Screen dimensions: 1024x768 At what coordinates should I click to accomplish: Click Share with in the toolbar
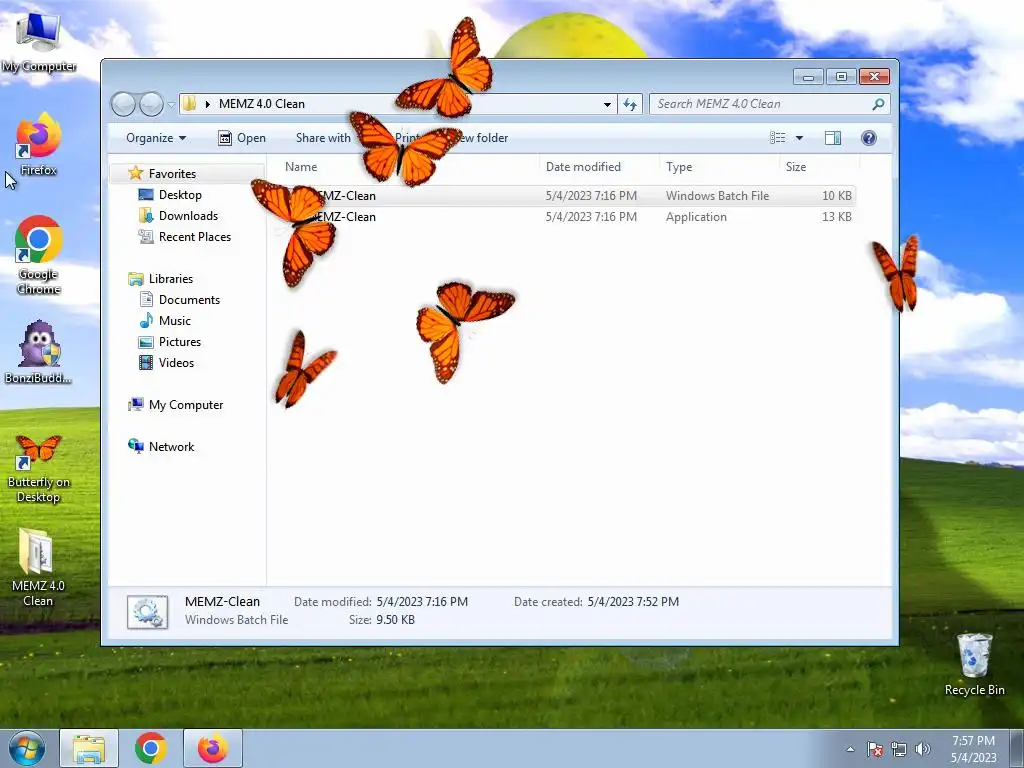pyautogui.click(x=323, y=138)
